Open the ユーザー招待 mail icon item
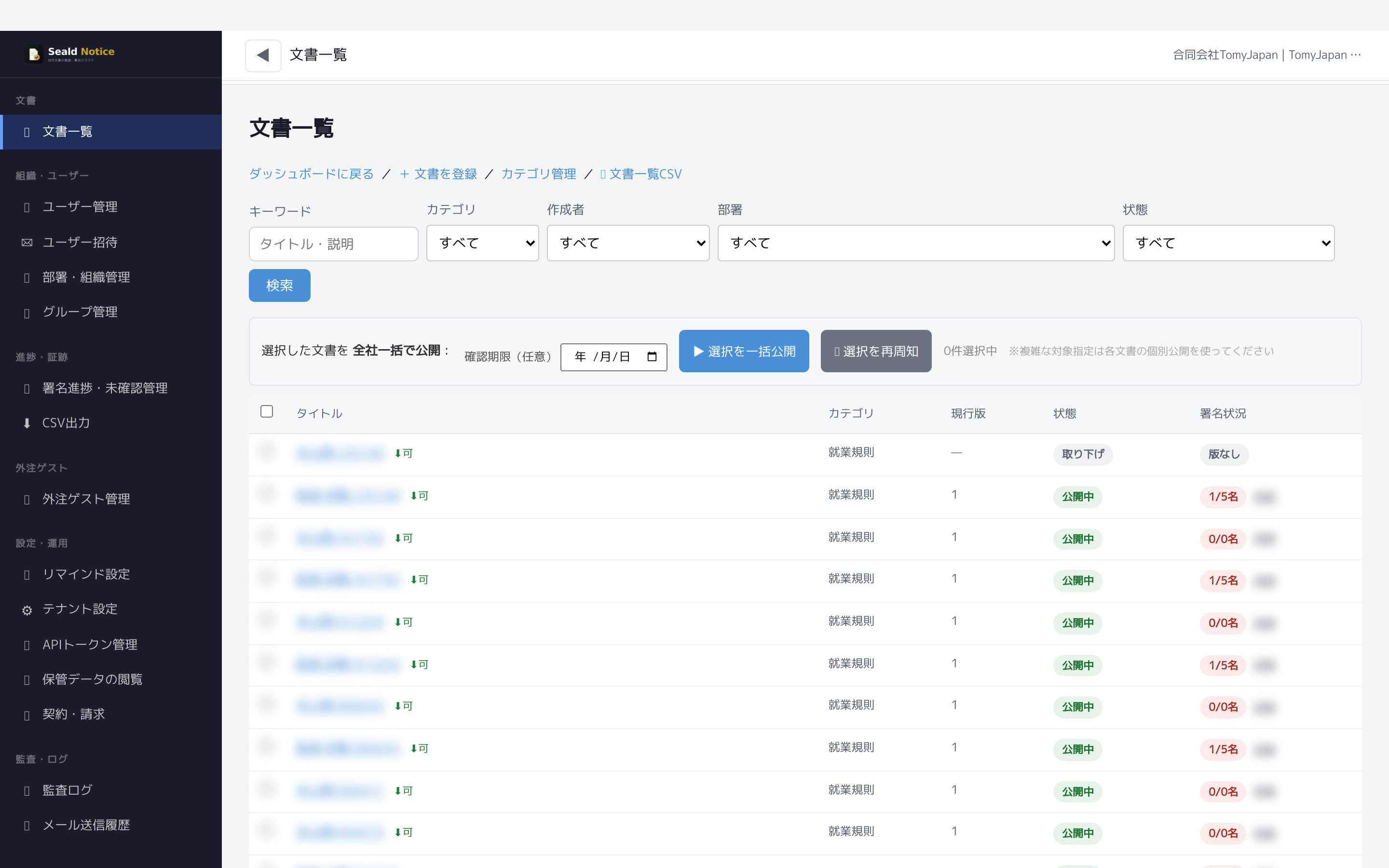 (27, 242)
